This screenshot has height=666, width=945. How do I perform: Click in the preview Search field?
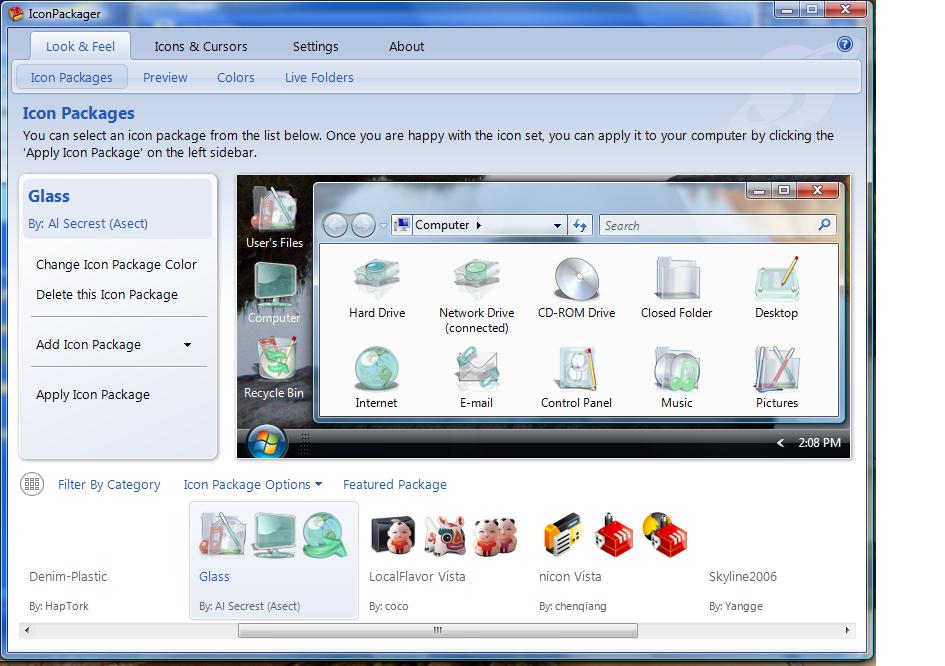pos(717,225)
